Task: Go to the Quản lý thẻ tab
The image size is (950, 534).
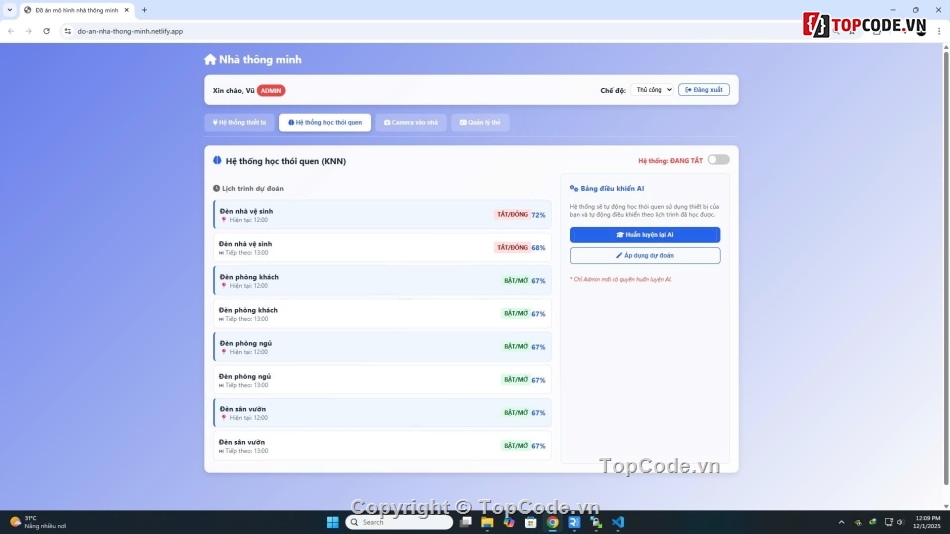Action: [x=480, y=123]
